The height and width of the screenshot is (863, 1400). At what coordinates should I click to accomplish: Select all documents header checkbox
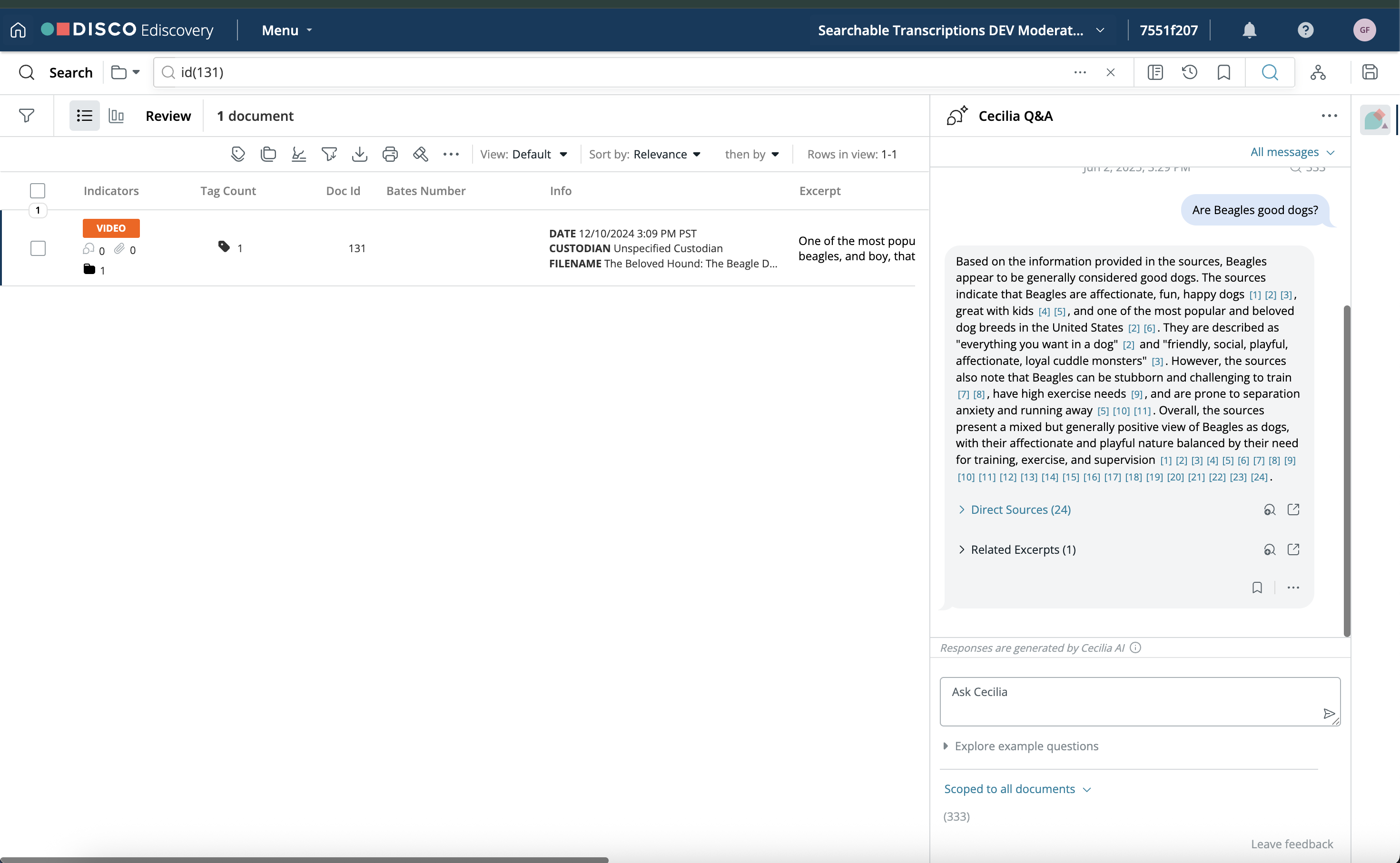[x=38, y=191]
